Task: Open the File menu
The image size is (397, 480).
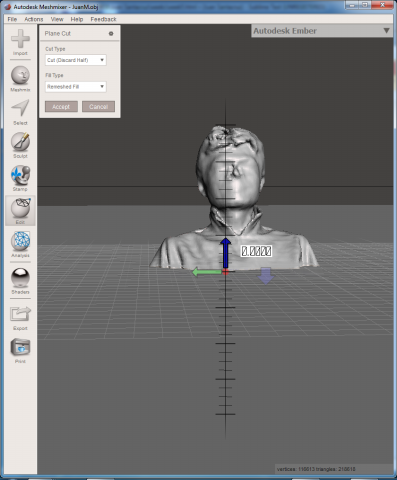Action: point(12,19)
